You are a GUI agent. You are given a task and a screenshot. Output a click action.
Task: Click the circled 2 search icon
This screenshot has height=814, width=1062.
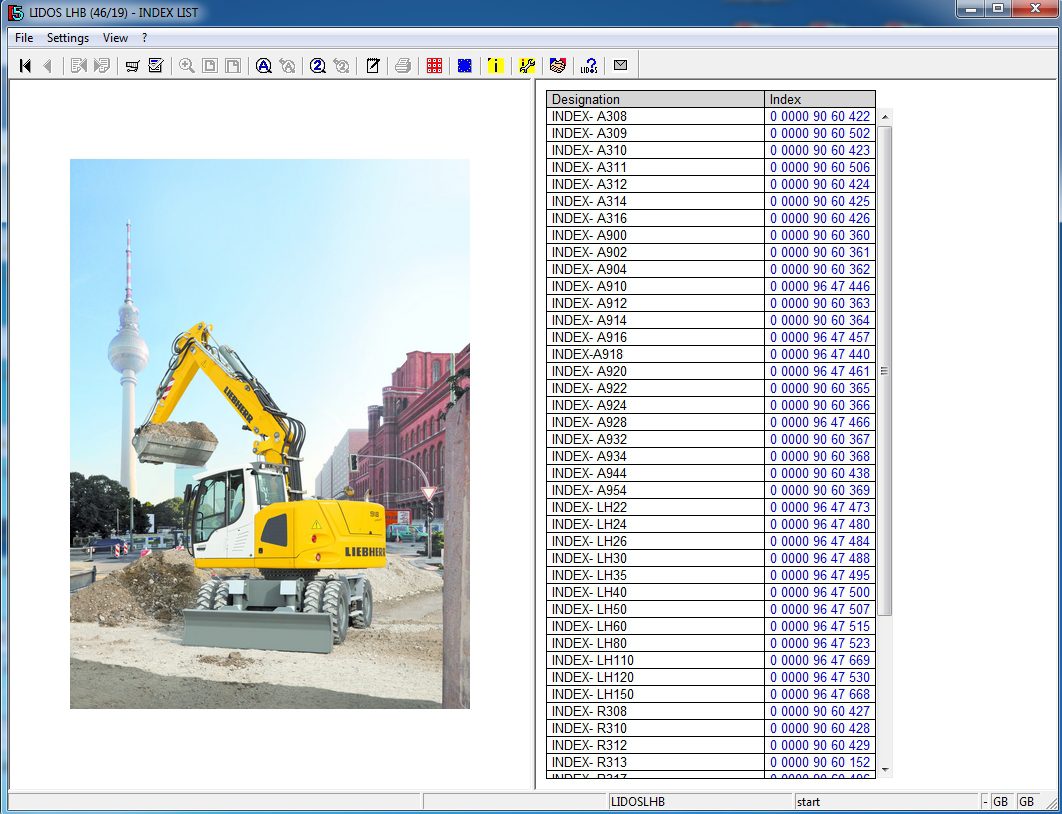click(318, 66)
